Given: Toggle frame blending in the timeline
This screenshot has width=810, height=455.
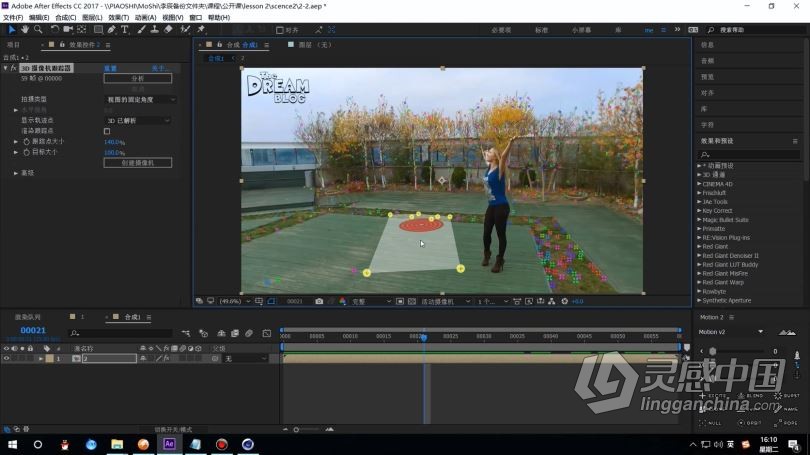Looking at the screenshot, I should click(235, 334).
